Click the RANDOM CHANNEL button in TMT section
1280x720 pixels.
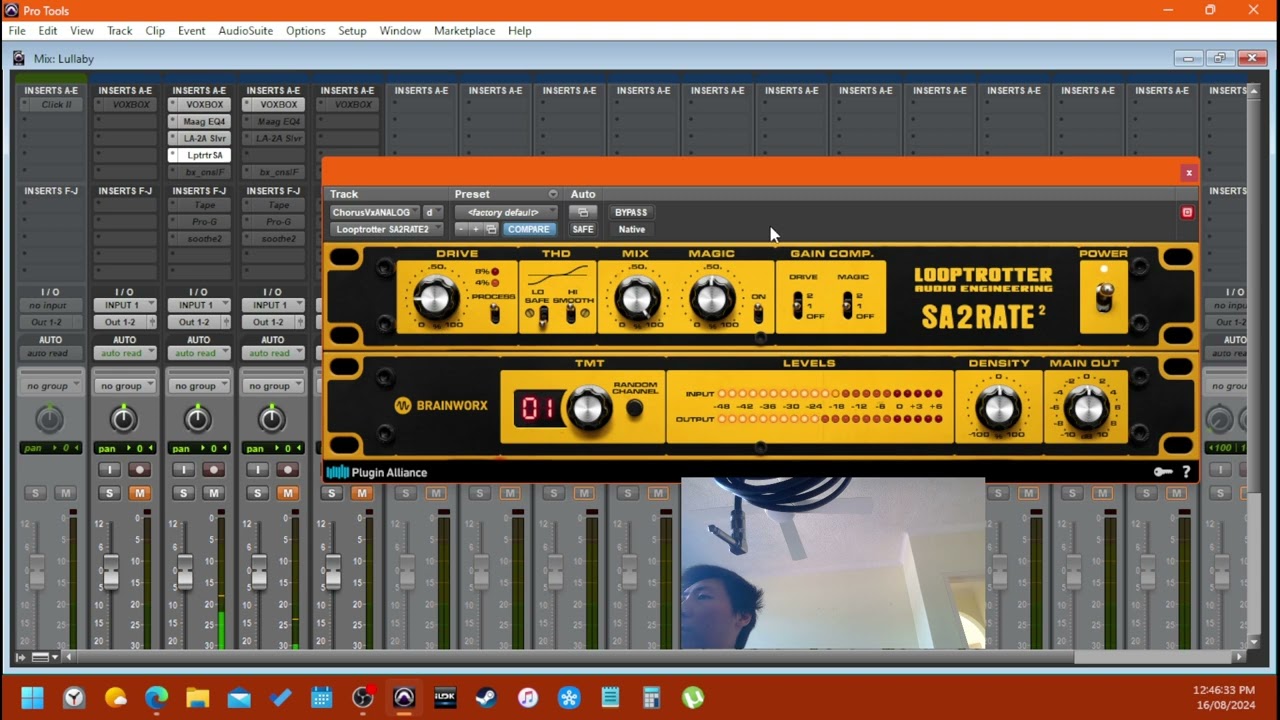634,408
